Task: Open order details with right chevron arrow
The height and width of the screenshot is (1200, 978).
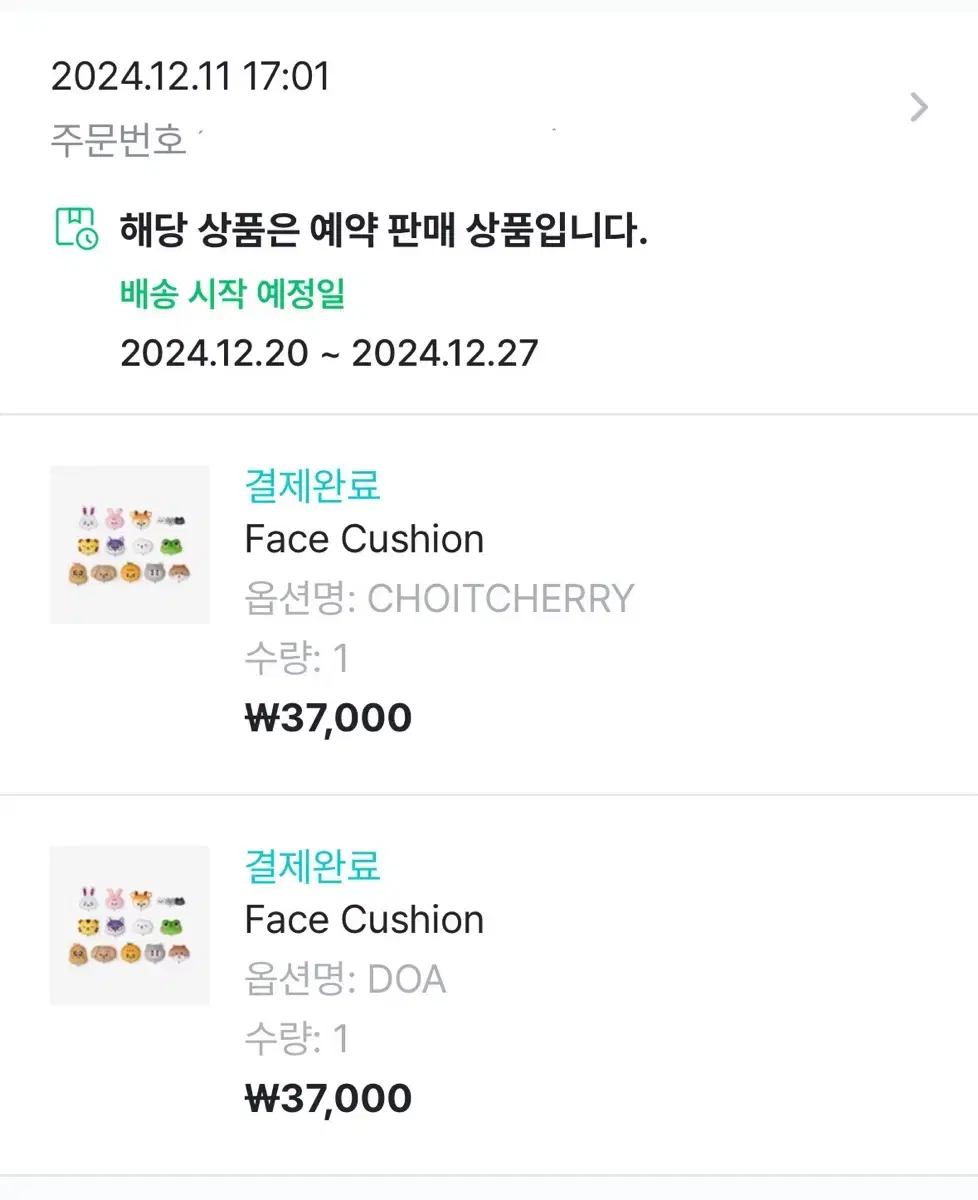Action: click(919, 107)
